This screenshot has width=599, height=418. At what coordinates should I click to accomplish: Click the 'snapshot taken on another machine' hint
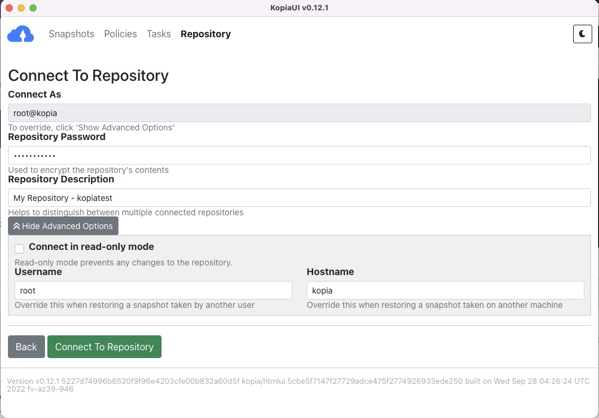[x=434, y=305]
